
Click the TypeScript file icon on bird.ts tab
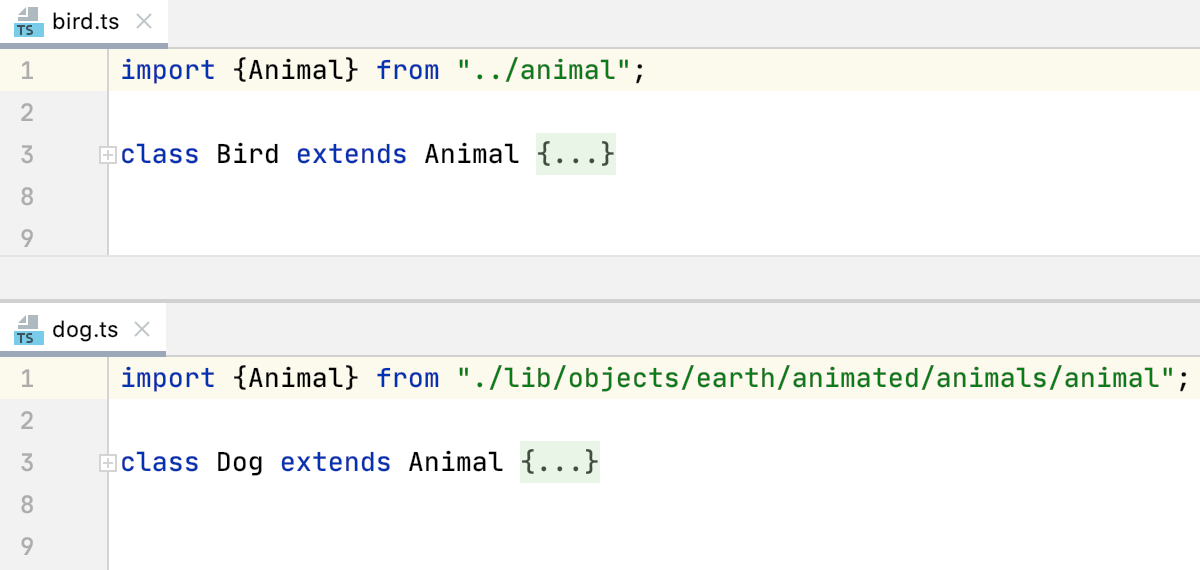point(27,22)
